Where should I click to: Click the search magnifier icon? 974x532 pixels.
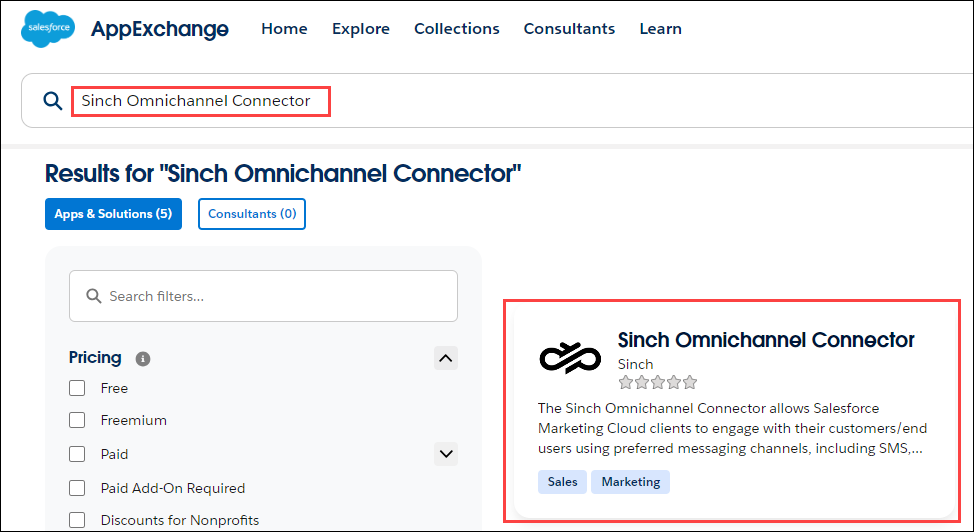click(x=52, y=101)
